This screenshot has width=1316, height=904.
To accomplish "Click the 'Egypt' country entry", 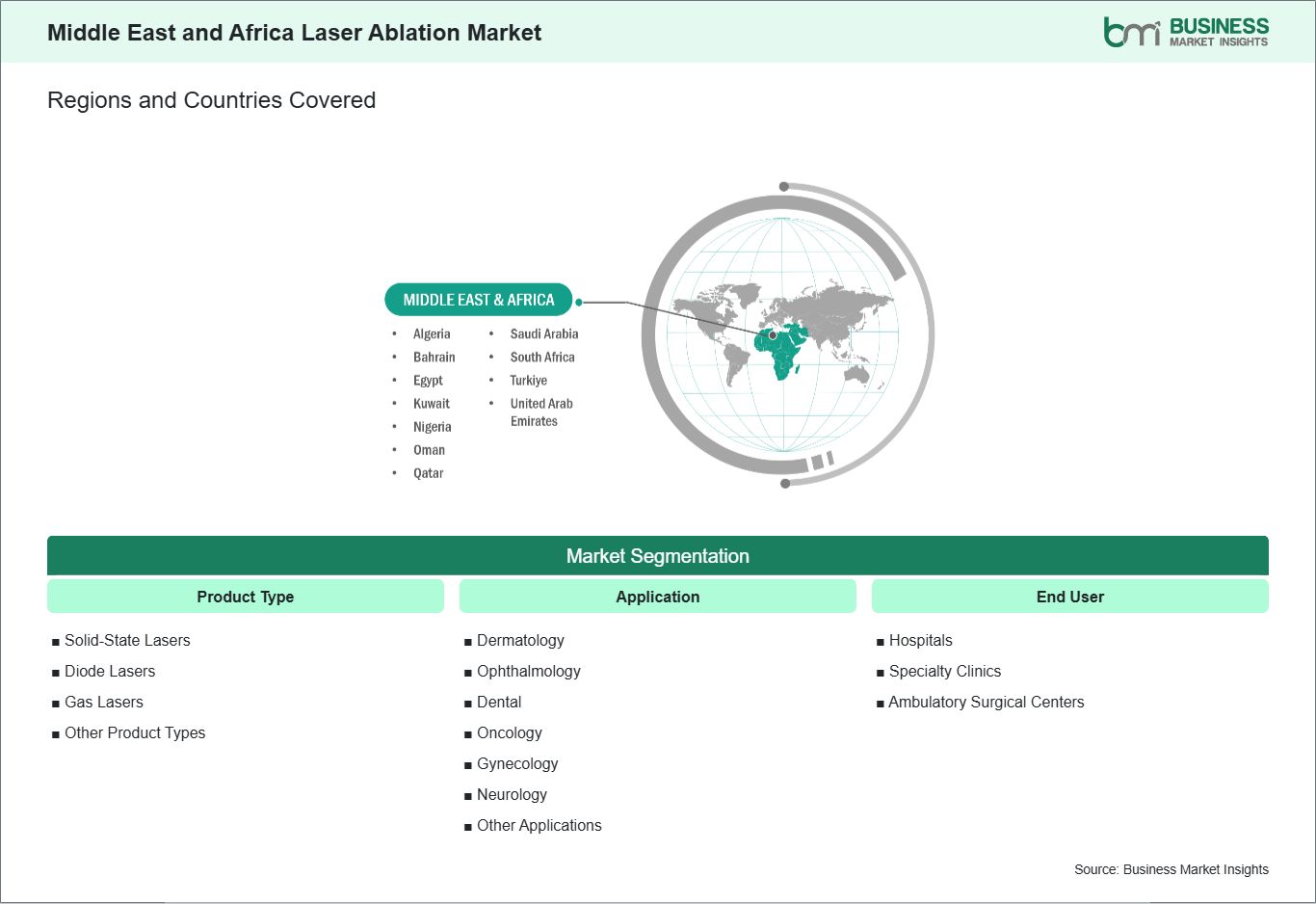I will point(428,381).
